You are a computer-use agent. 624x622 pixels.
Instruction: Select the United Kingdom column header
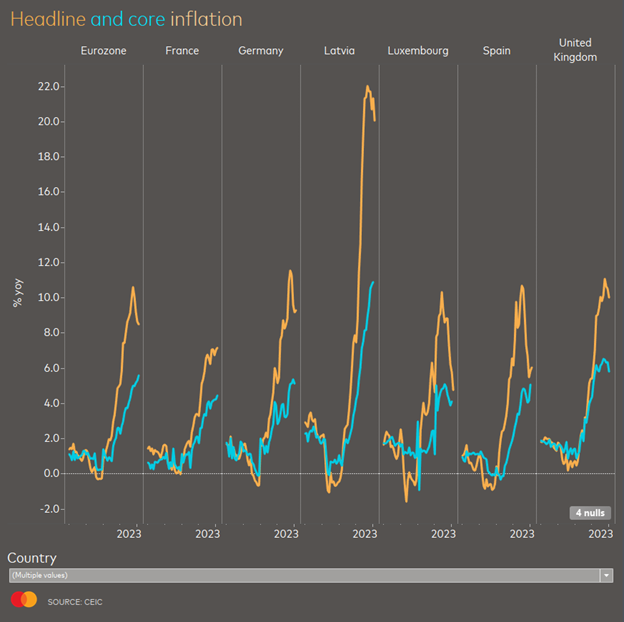point(575,50)
